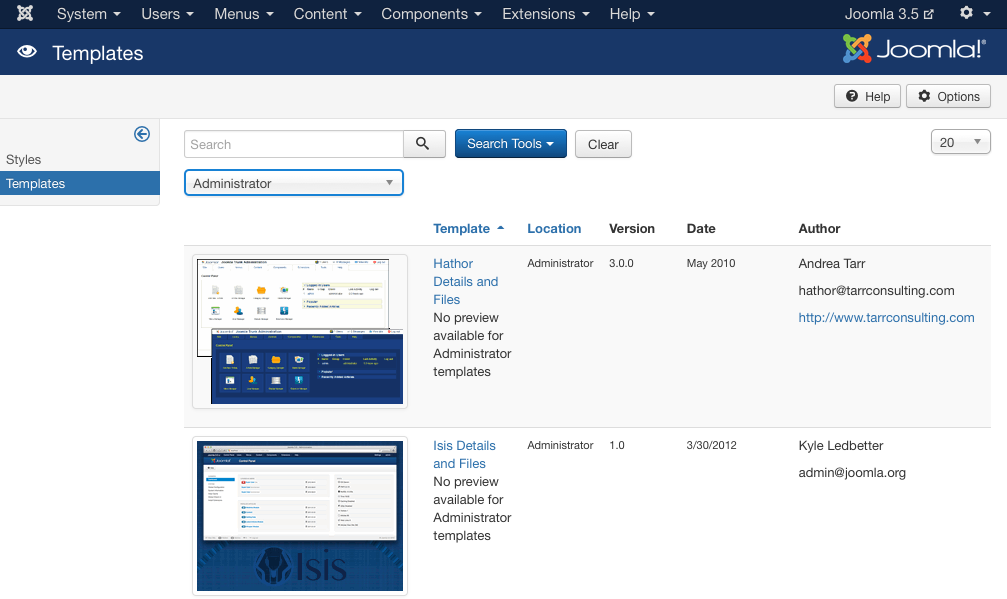Click the Joomla icon in the top menu bar
This screenshot has width=1007, height=599.
25,13
